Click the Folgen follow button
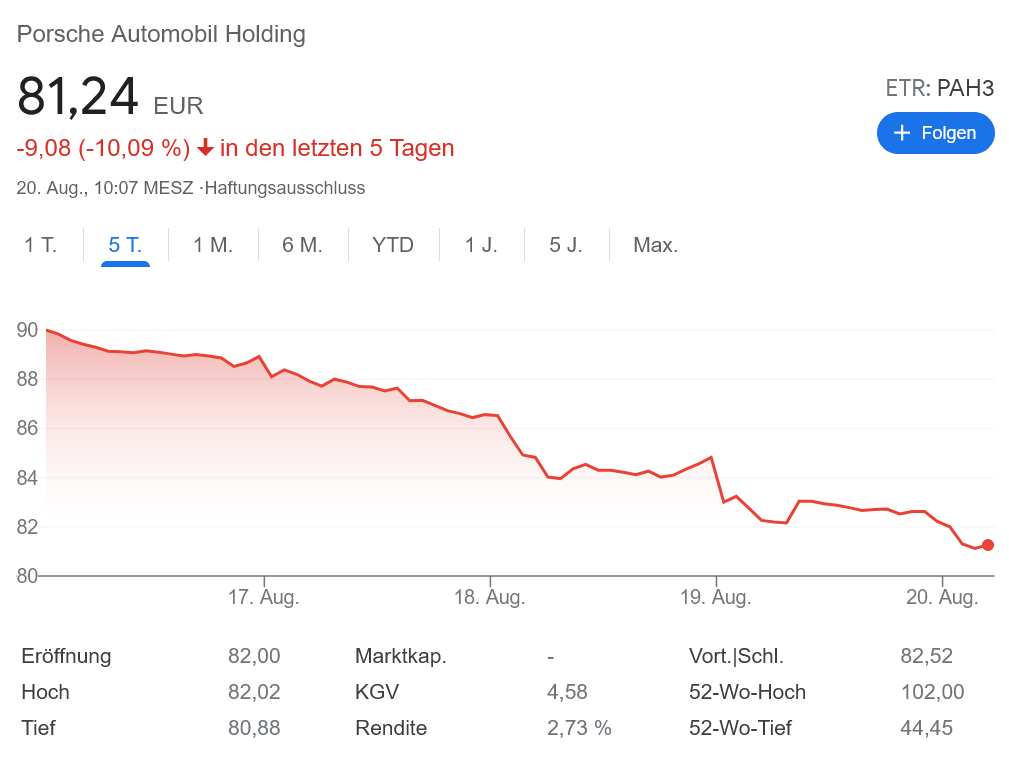 pyautogui.click(x=935, y=133)
